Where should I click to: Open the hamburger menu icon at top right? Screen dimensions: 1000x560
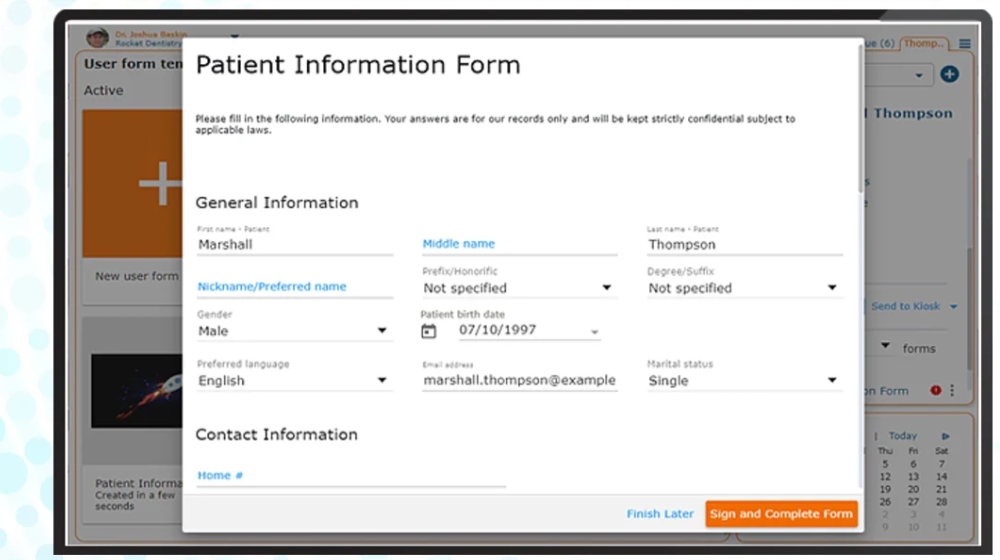point(964,43)
